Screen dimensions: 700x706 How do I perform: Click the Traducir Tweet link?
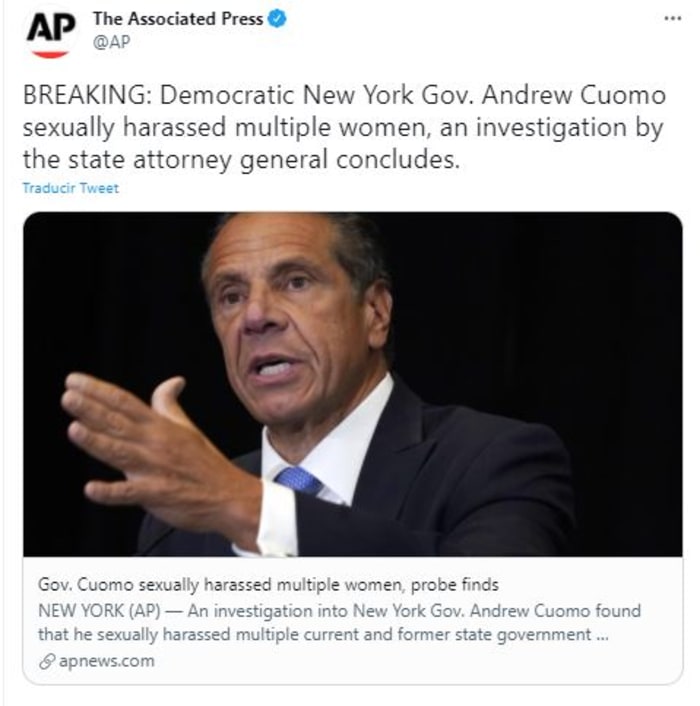(x=70, y=188)
